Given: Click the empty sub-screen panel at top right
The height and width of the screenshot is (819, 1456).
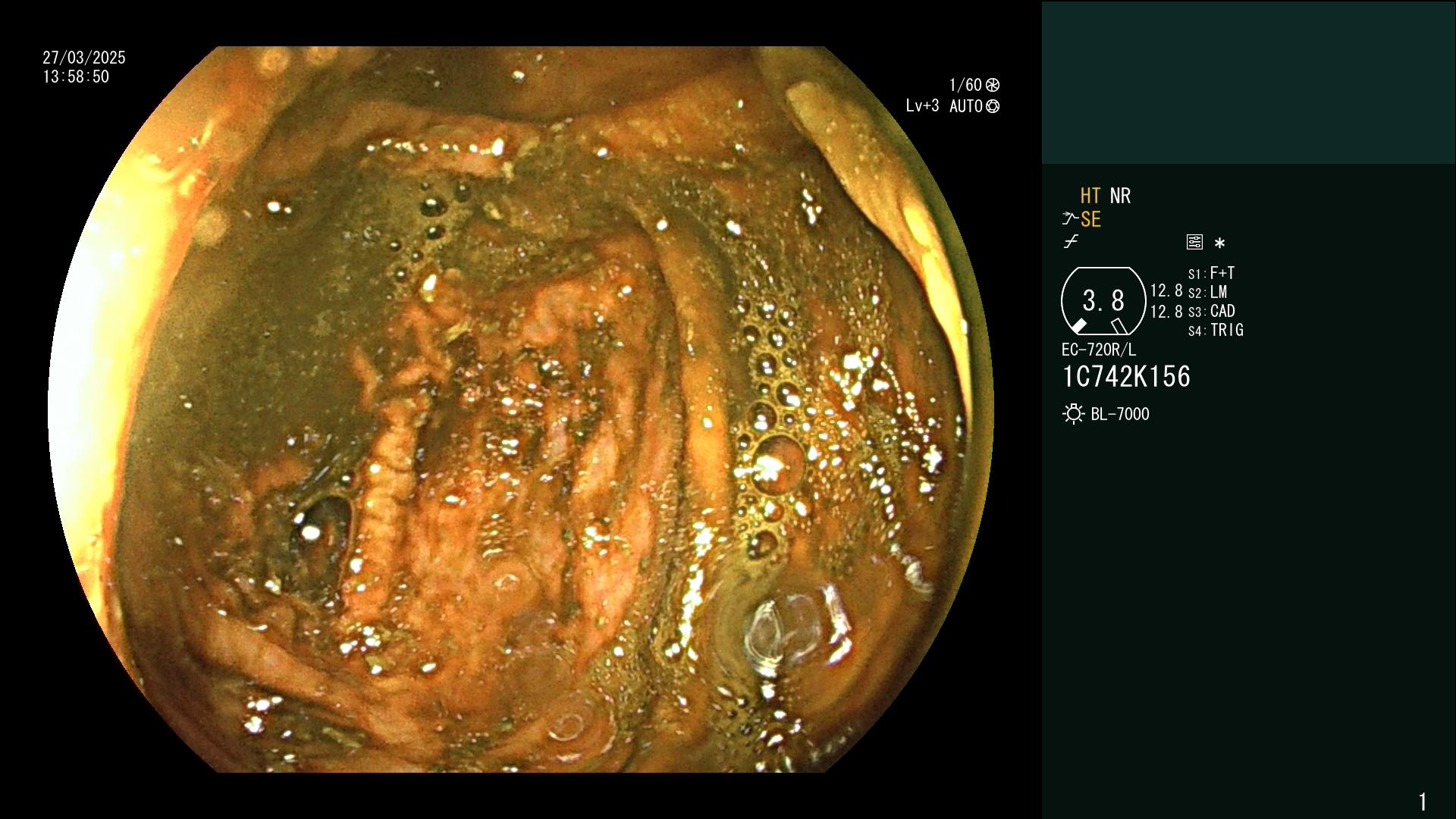Looking at the screenshot, I should pos(1248,82).
